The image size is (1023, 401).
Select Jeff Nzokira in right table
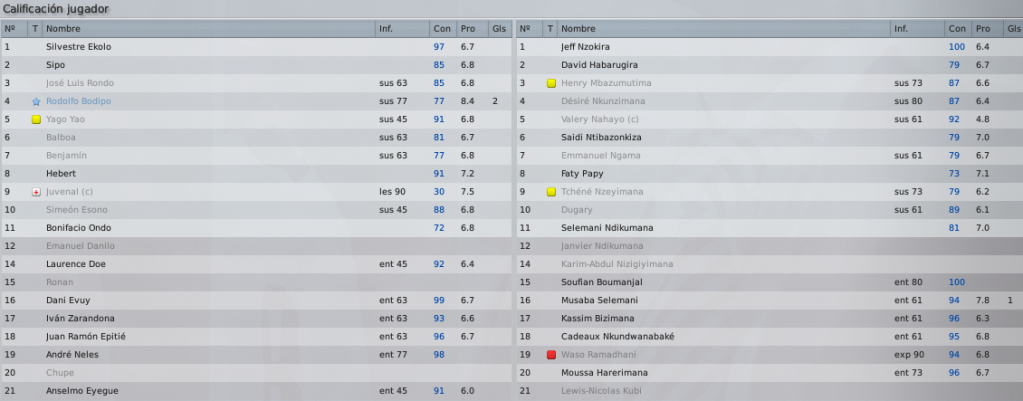pyautogui.click(x=770, y=47)
